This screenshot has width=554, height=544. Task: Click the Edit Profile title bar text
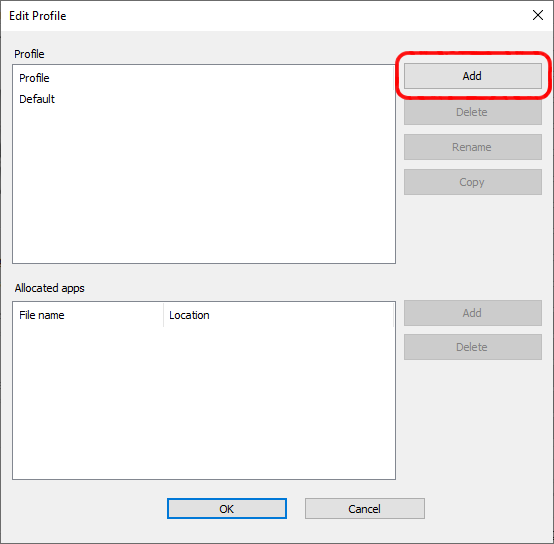[x=37, y=16]
